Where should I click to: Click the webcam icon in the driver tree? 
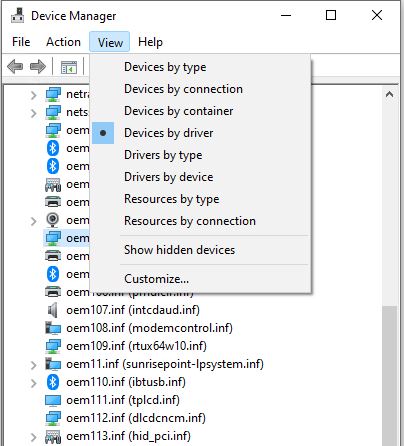53,220
